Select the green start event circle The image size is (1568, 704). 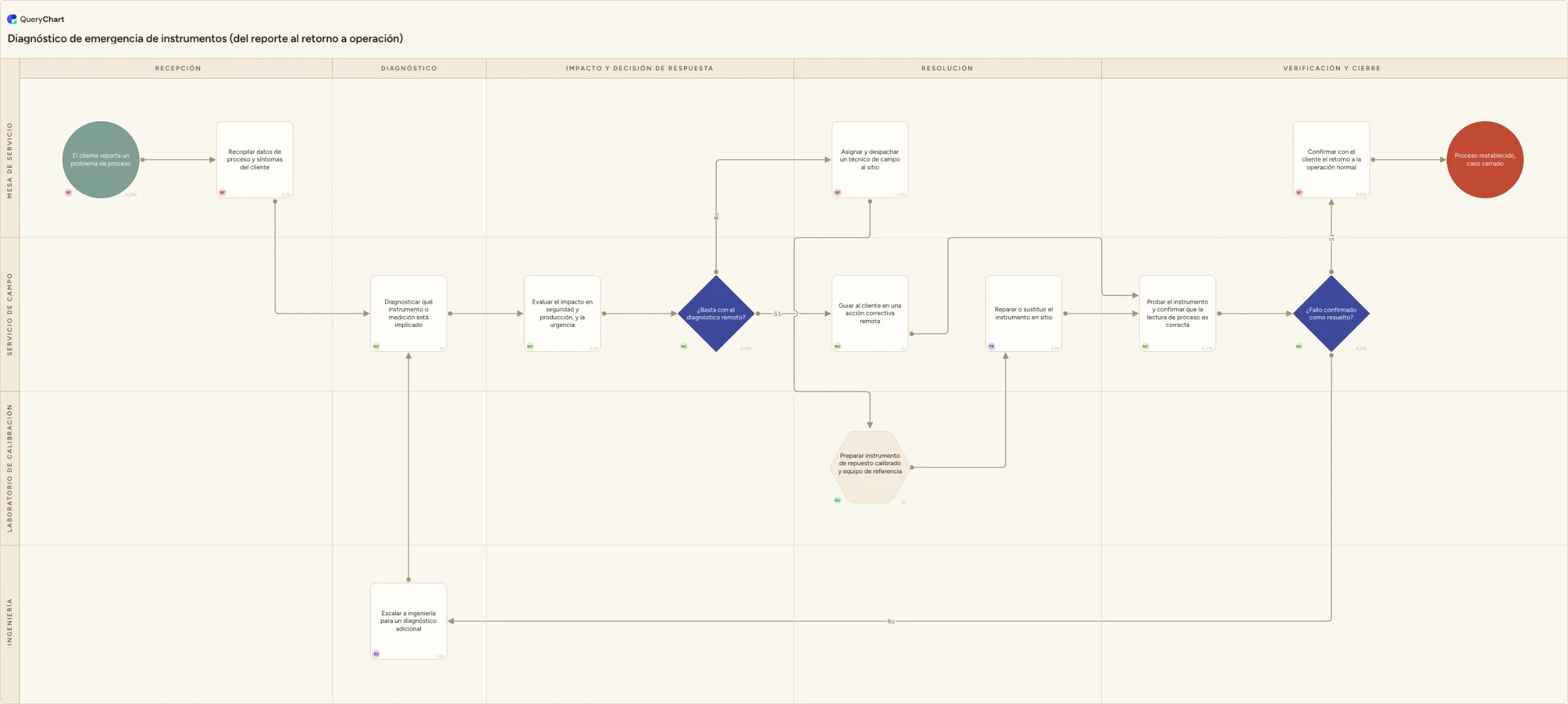tap(101, 160)
